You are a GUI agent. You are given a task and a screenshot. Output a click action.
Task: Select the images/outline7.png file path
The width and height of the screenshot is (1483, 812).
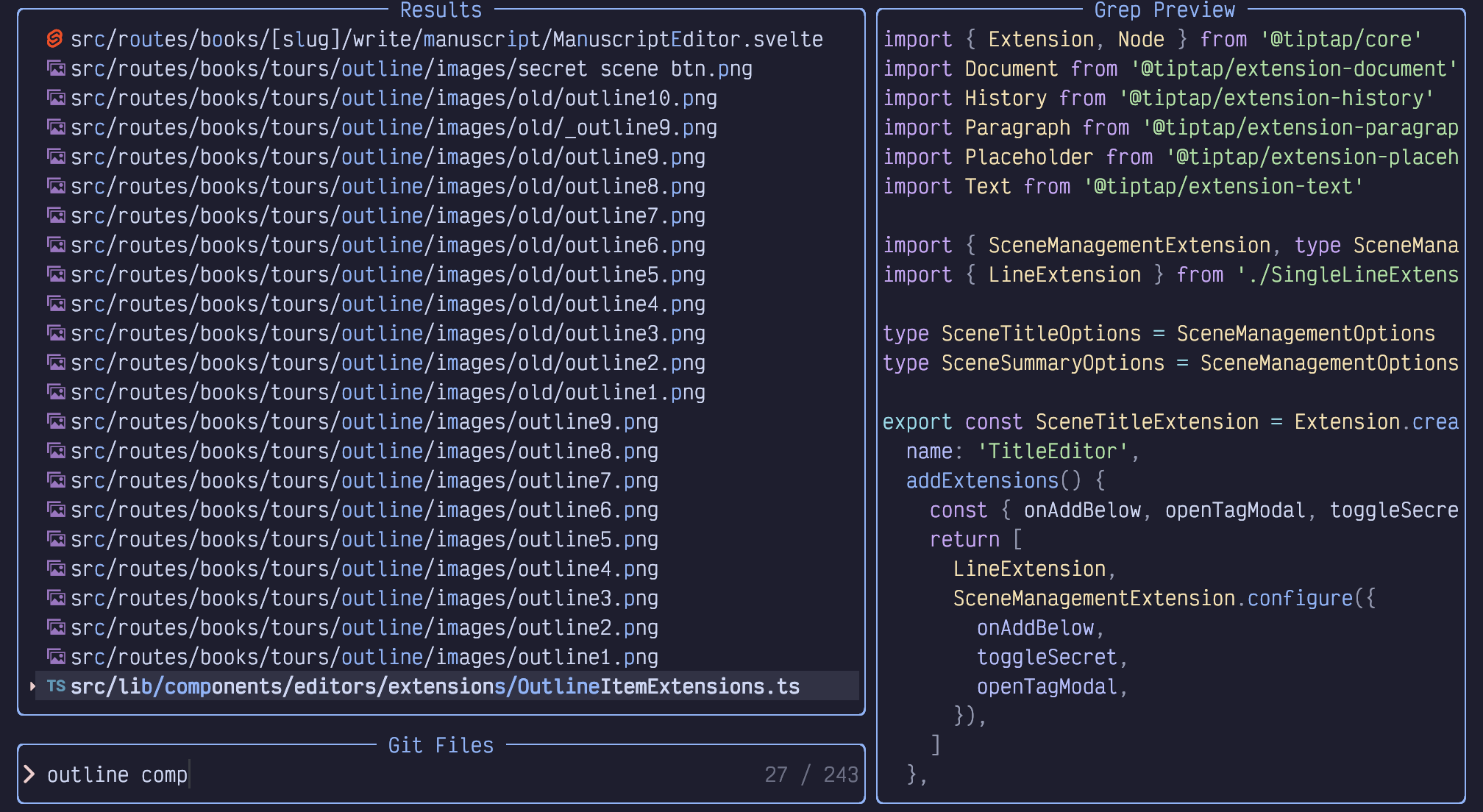[364, 480]
